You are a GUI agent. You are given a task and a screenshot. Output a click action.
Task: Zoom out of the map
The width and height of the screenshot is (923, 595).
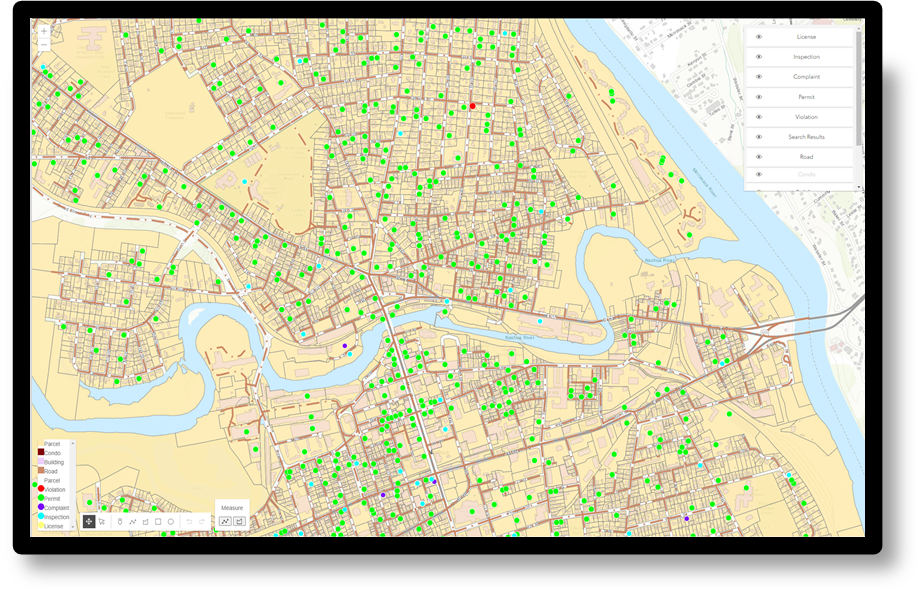pos(44,45)
